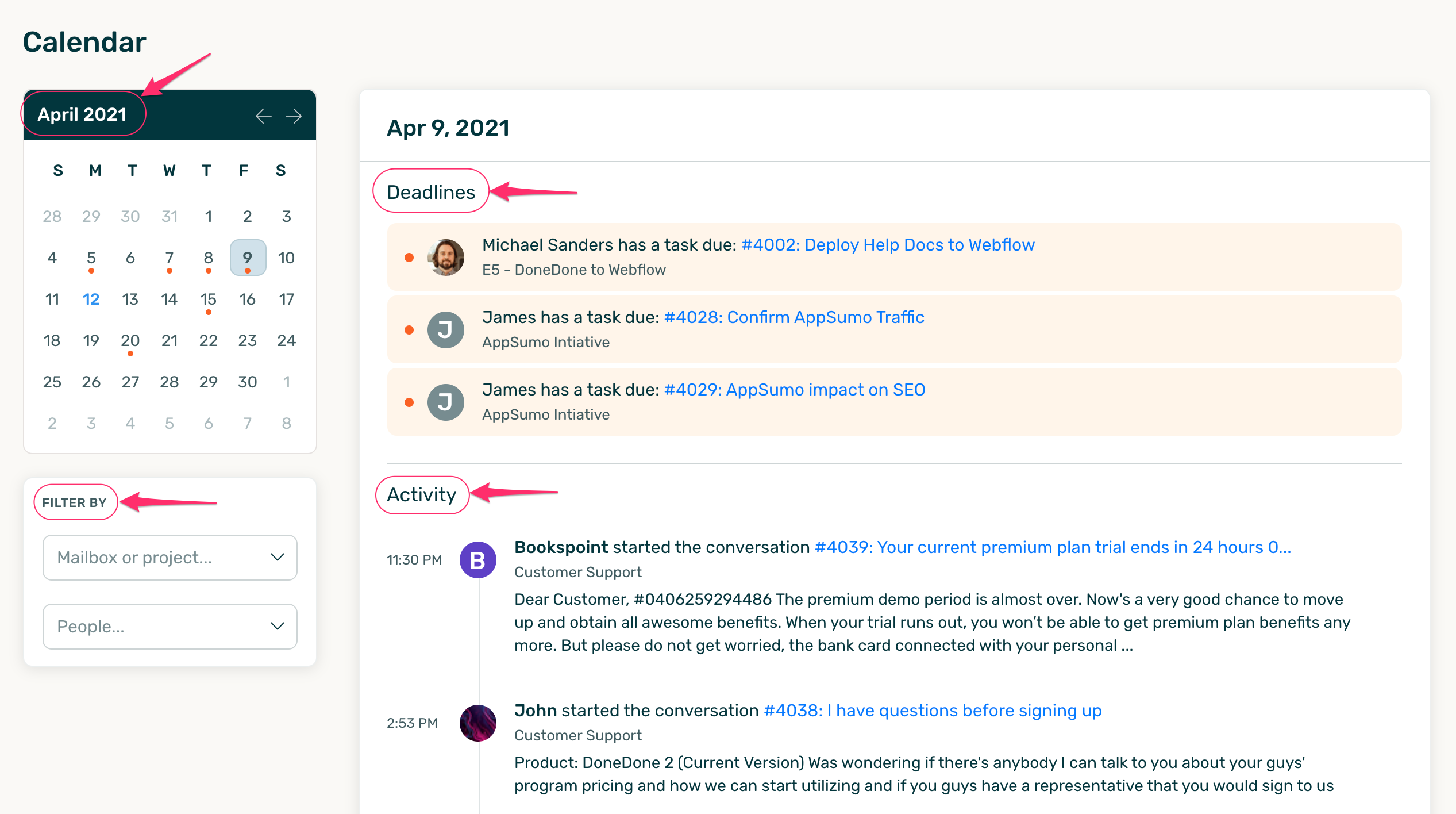Image resolution: width=1456 pixels, height=814 pixels.
Task: Click the April 2021 month title
Action: click(82, 114)
